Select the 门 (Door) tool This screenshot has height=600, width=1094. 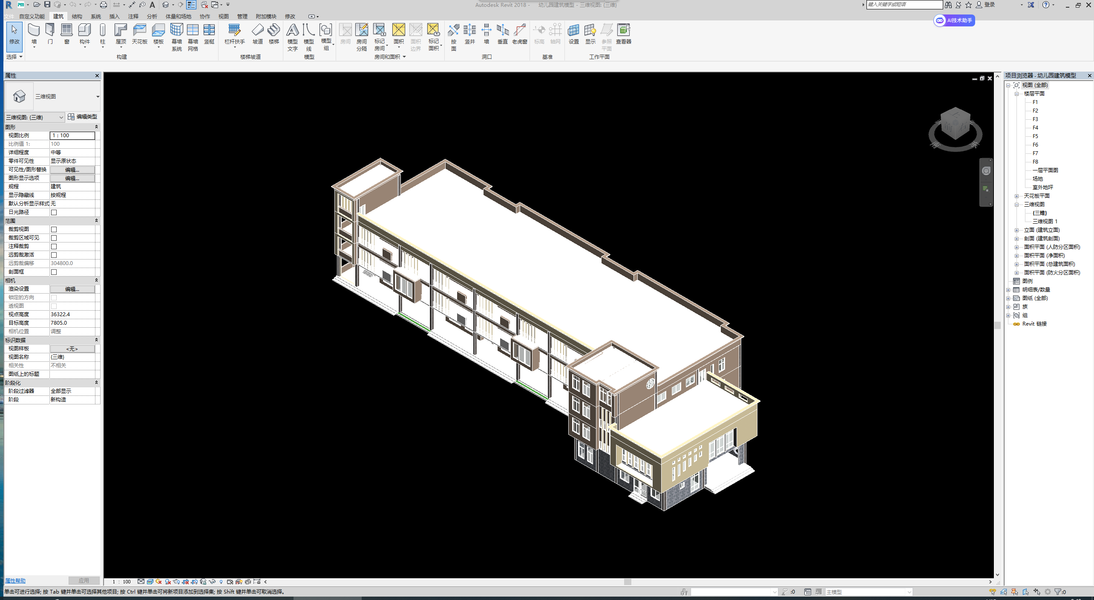[x=50, y=34]
